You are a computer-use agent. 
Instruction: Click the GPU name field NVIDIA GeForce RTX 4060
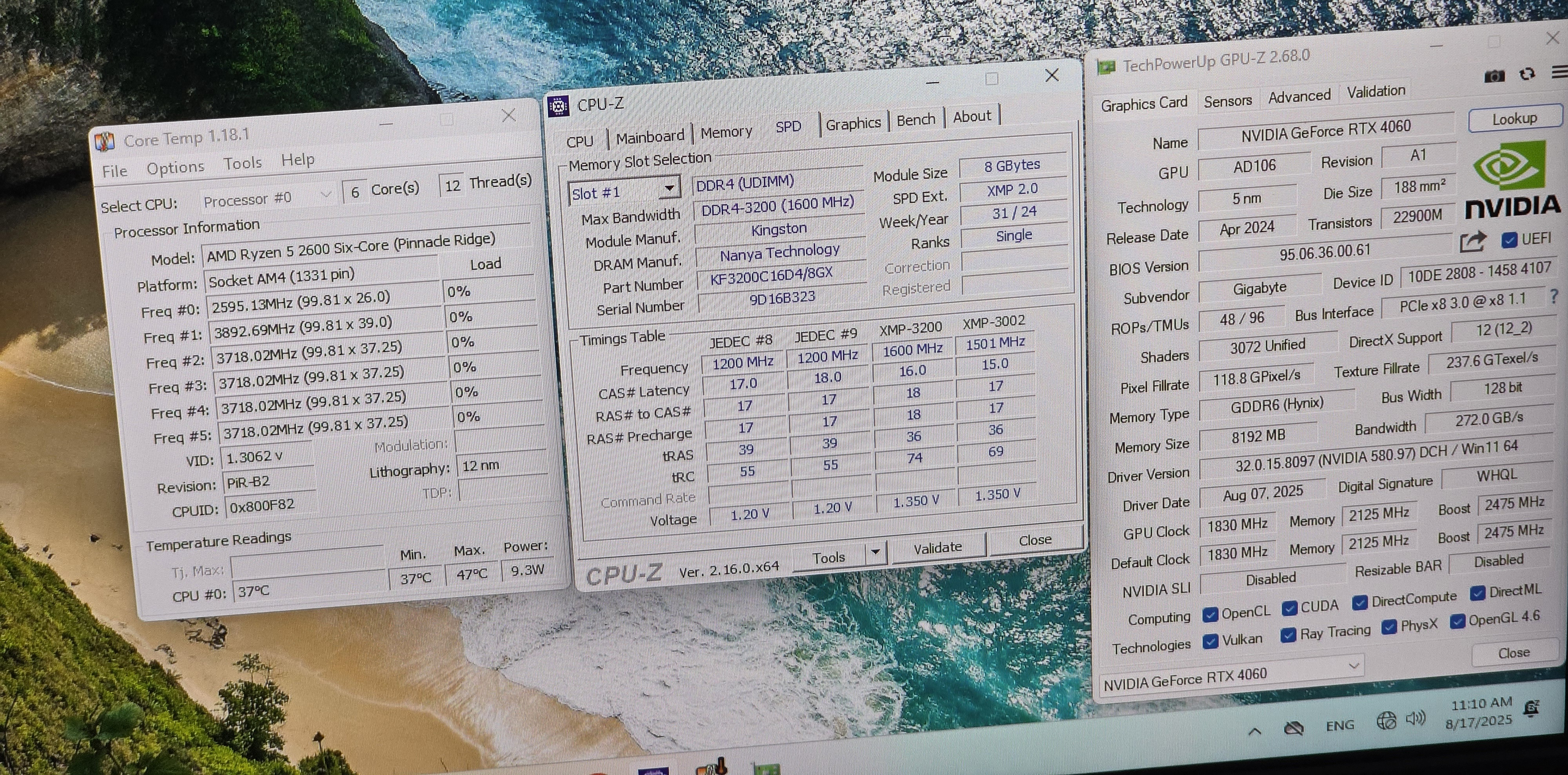tap(1326, 130)
